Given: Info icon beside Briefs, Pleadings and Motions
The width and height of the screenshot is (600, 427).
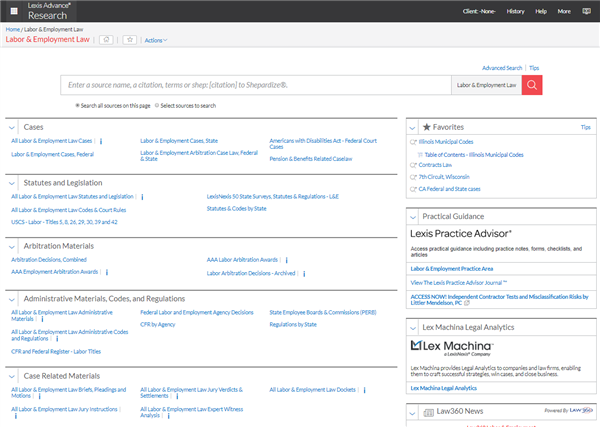Looking at the screenshot, I should pos(39,396).
